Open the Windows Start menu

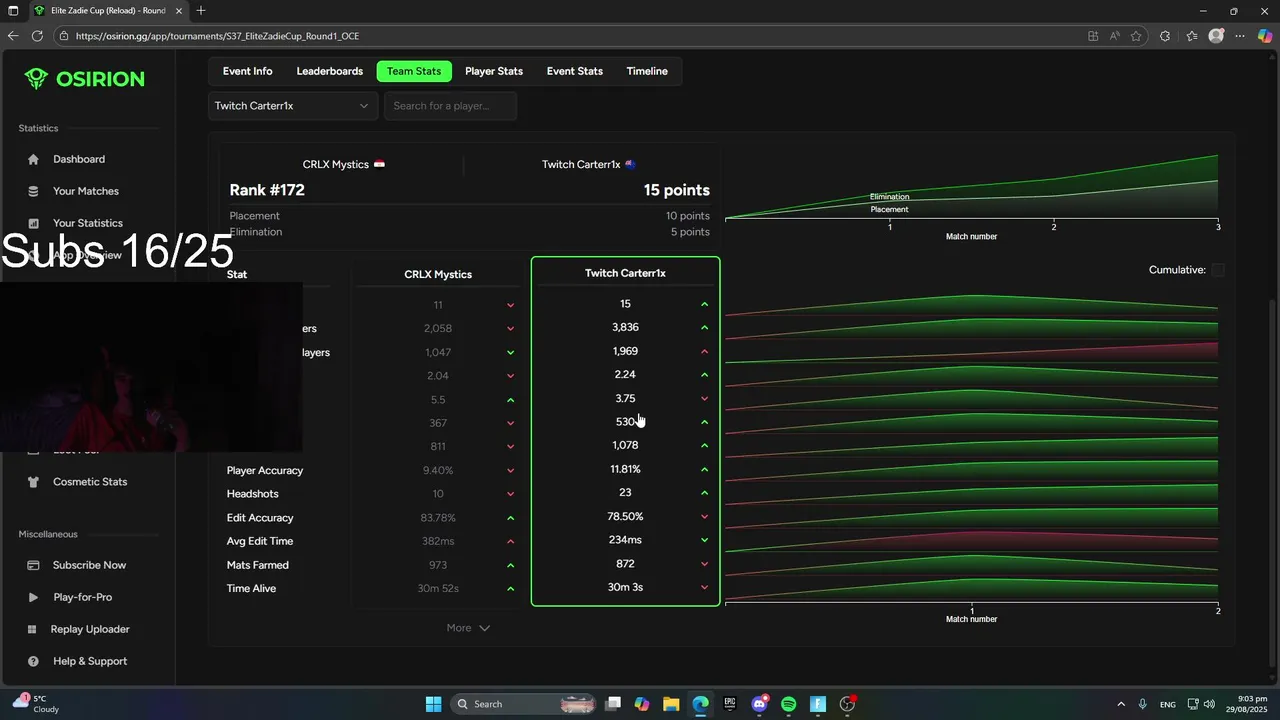click(433, 704)
